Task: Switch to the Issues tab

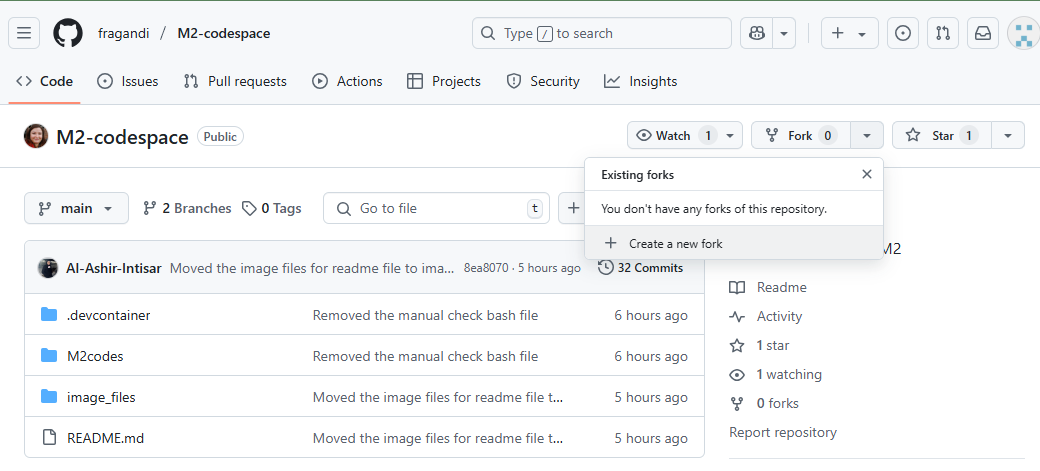Action: (127, 81)
